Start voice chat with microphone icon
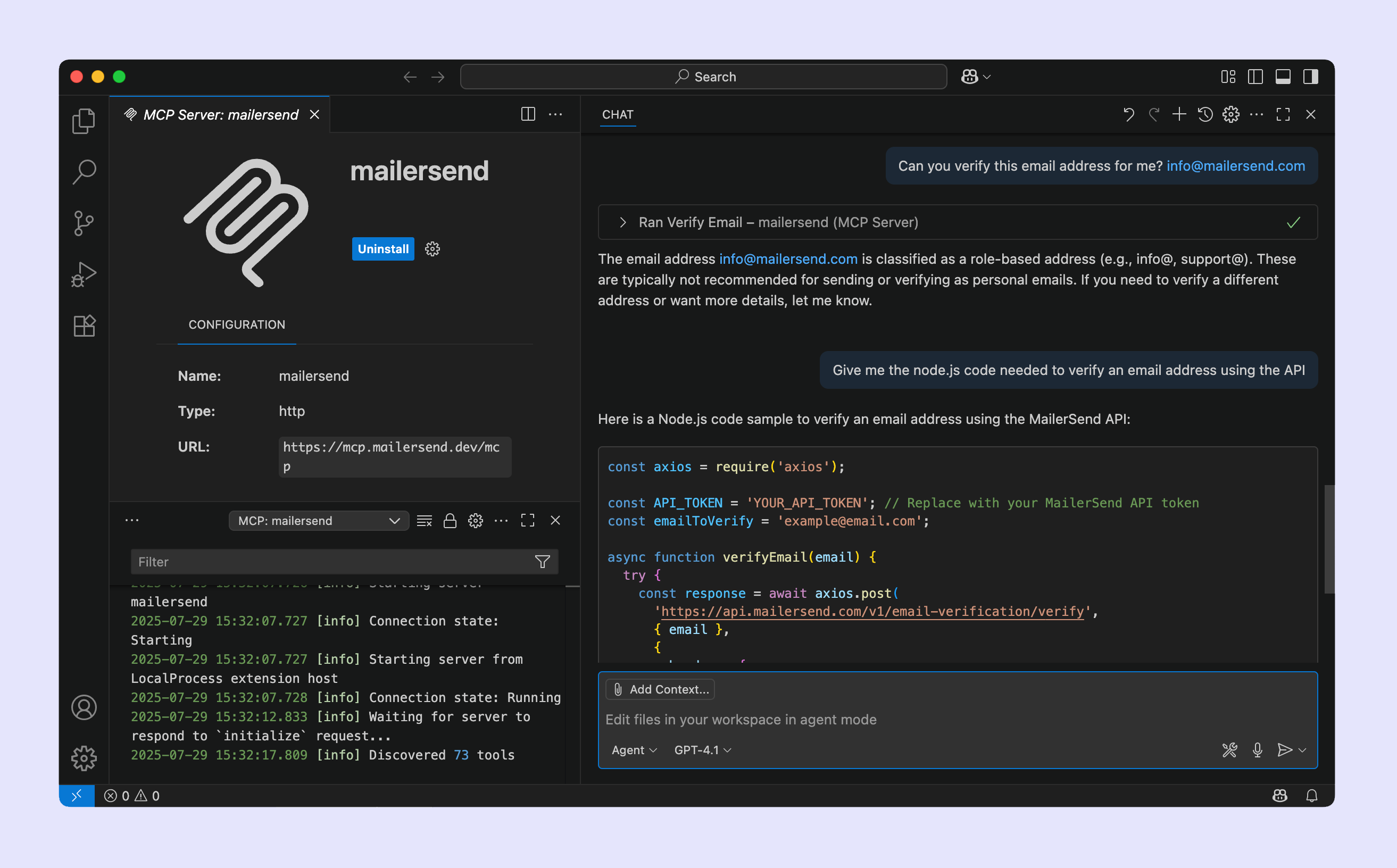Image resolution: width=1397 pixels, height=868 pixels. point(1257,750)
